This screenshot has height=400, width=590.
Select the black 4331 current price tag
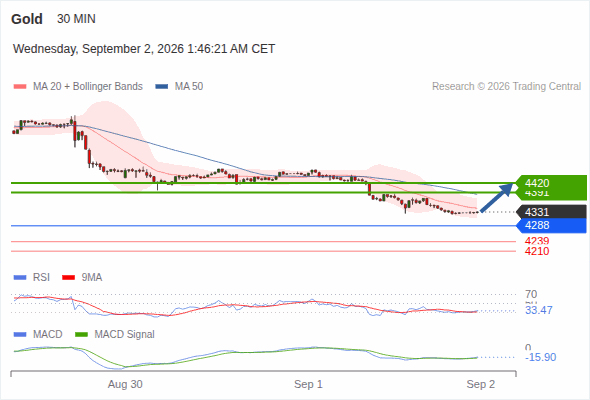[551, 212]
